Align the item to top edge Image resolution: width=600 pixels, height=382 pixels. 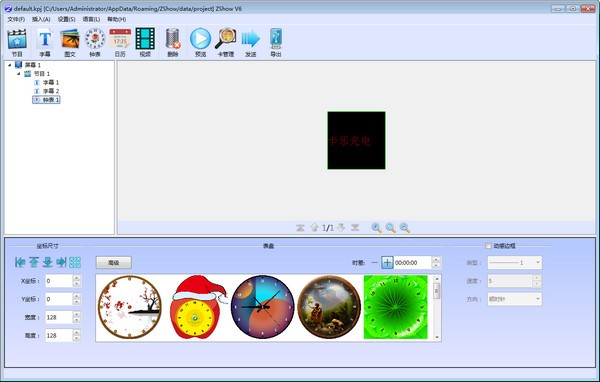coord(34,262)
